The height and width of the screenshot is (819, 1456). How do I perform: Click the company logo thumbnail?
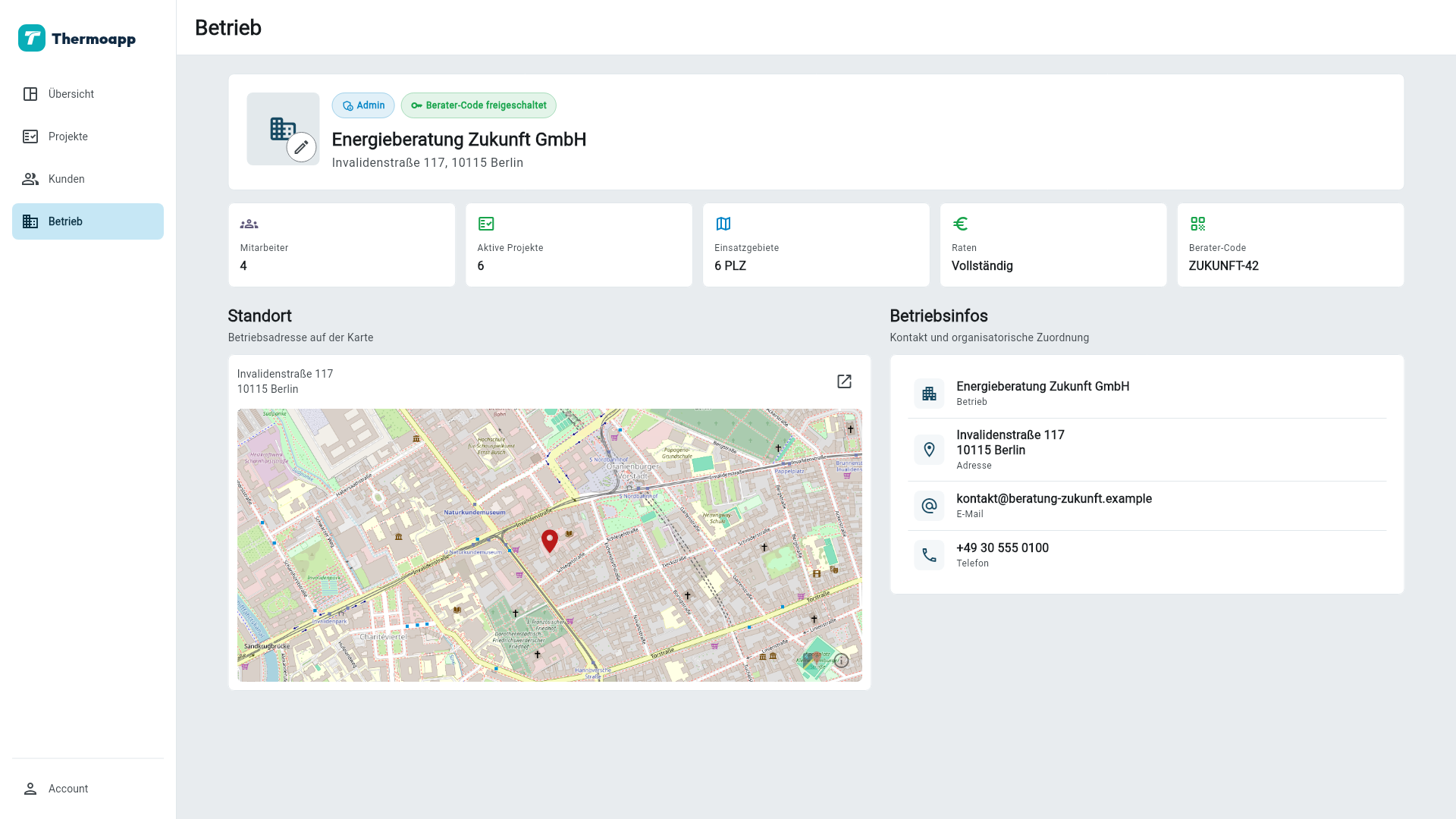click(283, 129)
